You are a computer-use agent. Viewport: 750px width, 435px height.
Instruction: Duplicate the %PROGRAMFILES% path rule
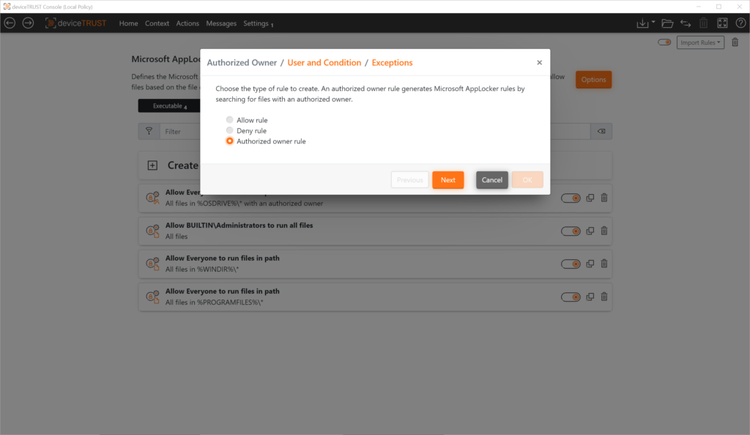pyautogui.click(x=590, y=297)
